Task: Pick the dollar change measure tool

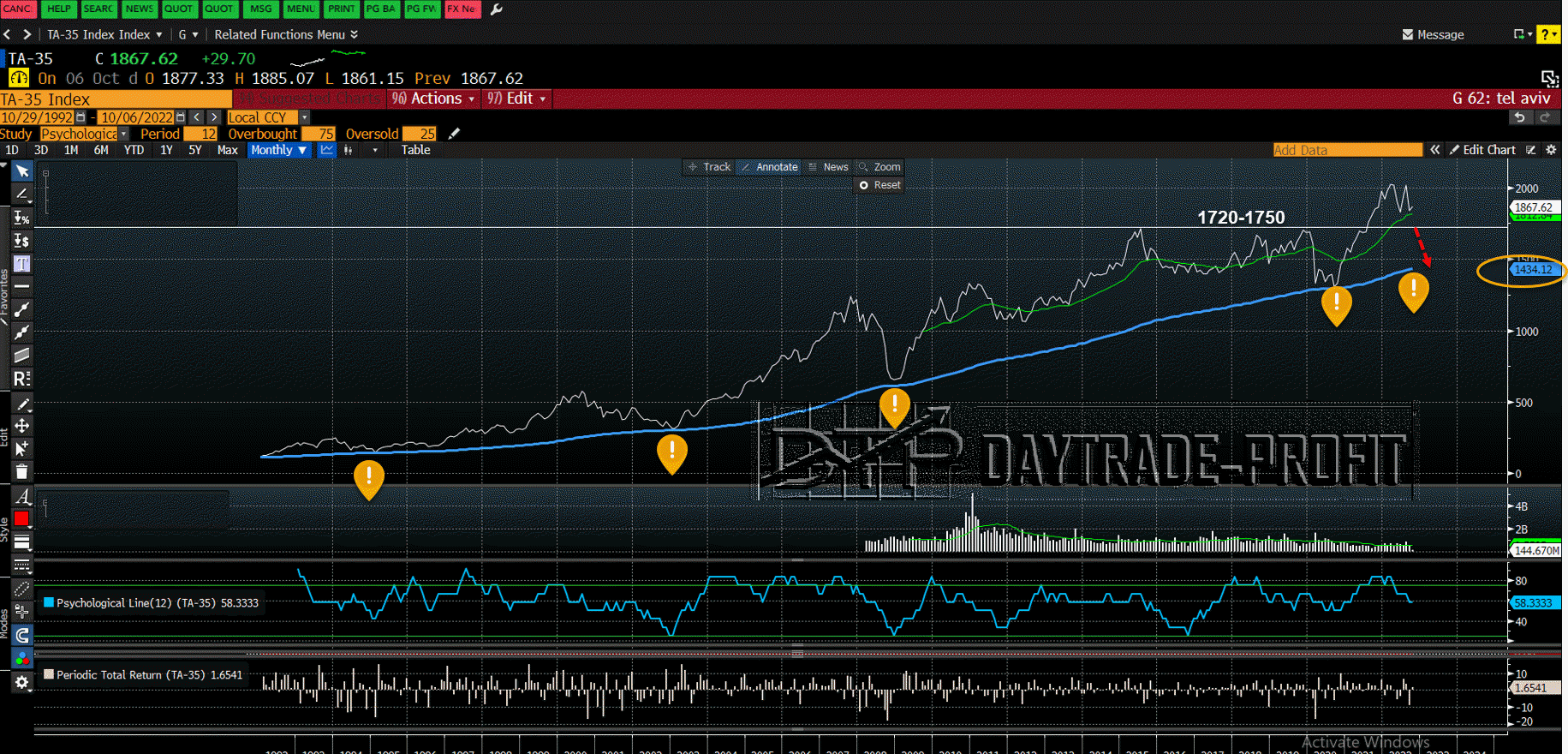Action: (x=22, y=241)
